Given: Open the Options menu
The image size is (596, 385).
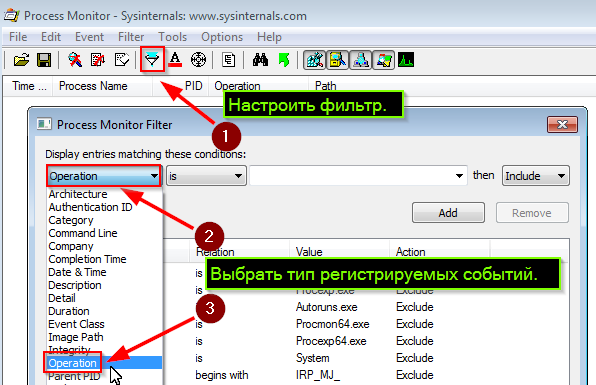Looking at the screenshot, I should click(222, 37).
